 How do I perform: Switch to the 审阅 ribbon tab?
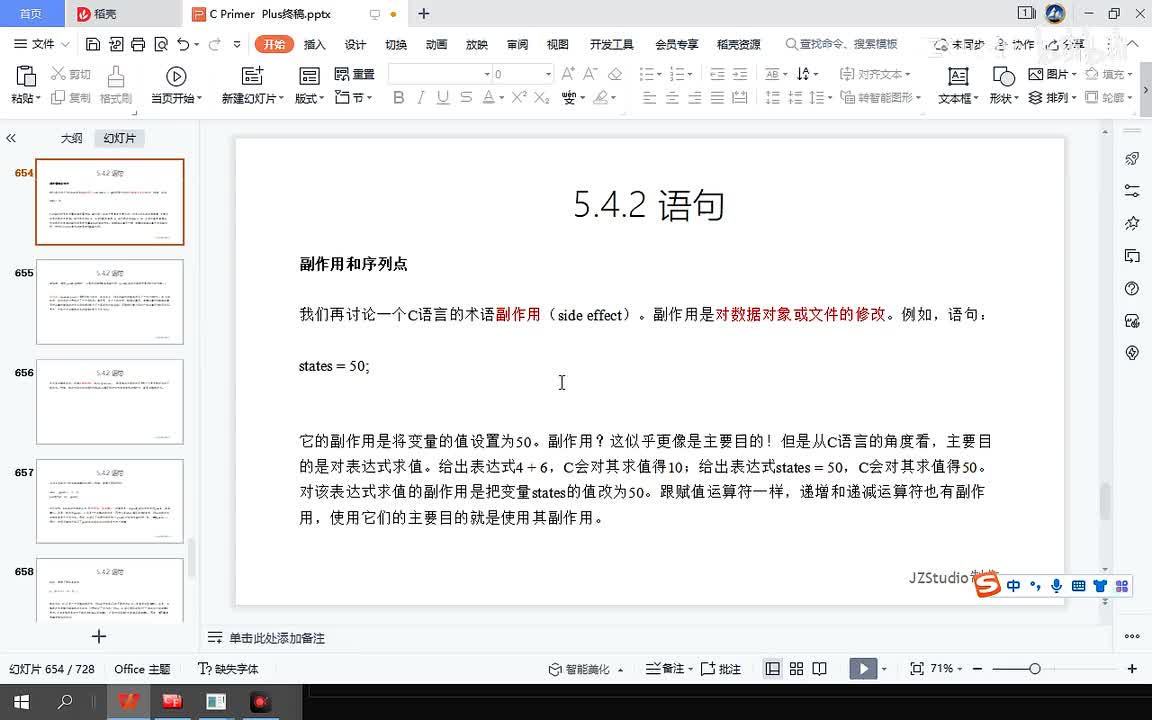tap(517, 44)
